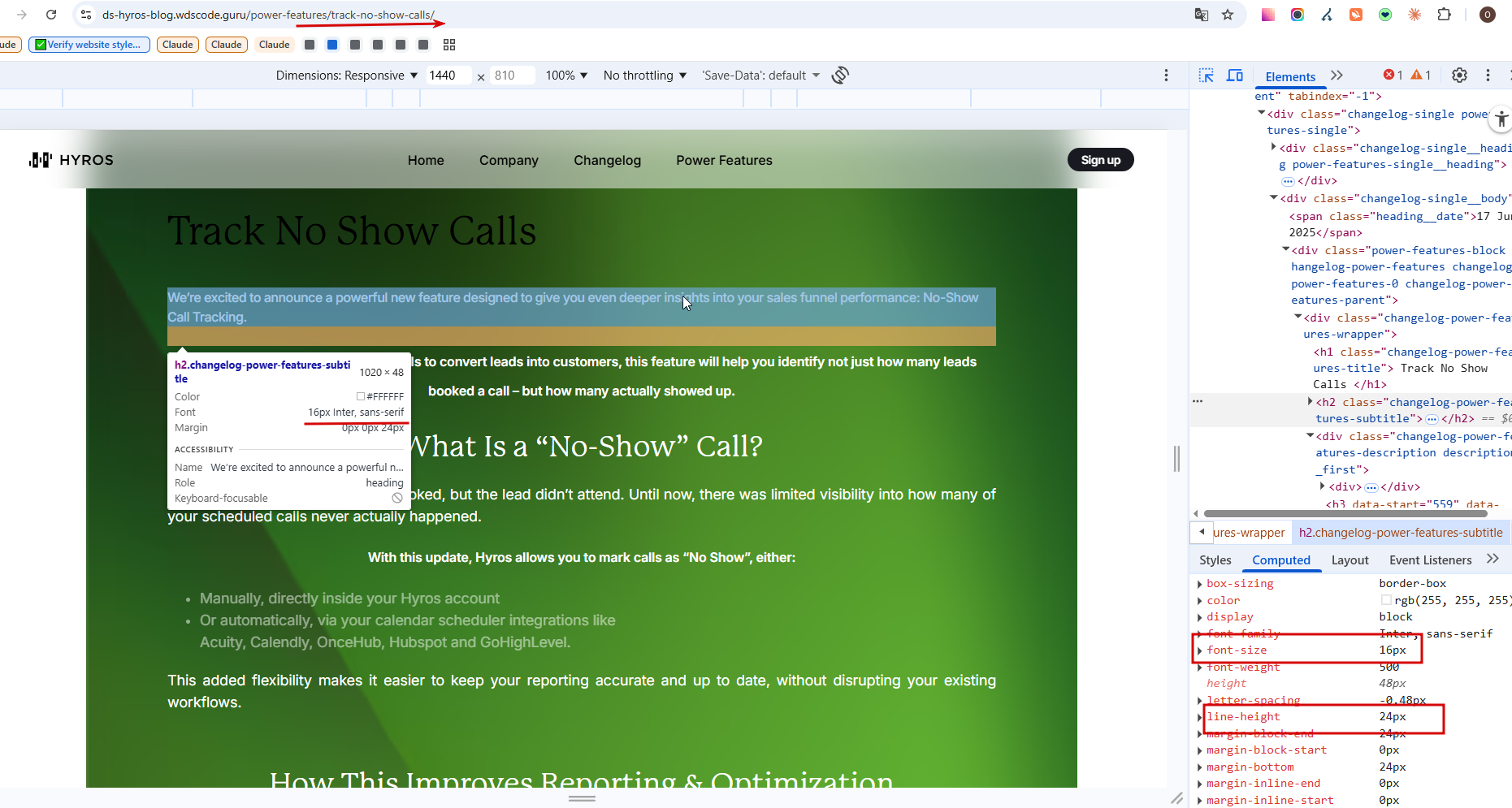Click the white color swatch in Computed
This screenshot has width=1512, height=808.
pyautogui.click(x=1386, y=600)
